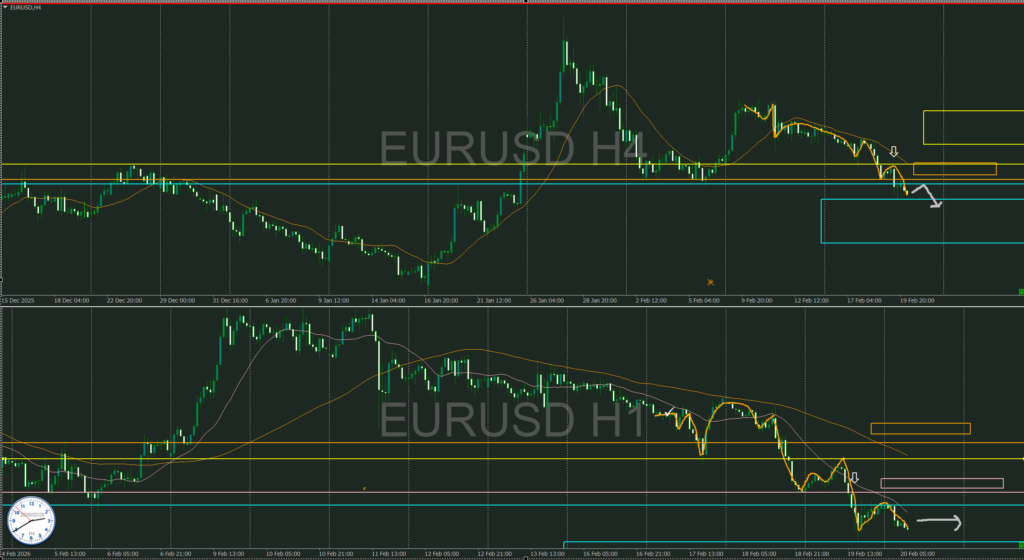The image size is (1024, 560).
Task: Click the white down arrow on H4 chart
Action: (894, 152)
